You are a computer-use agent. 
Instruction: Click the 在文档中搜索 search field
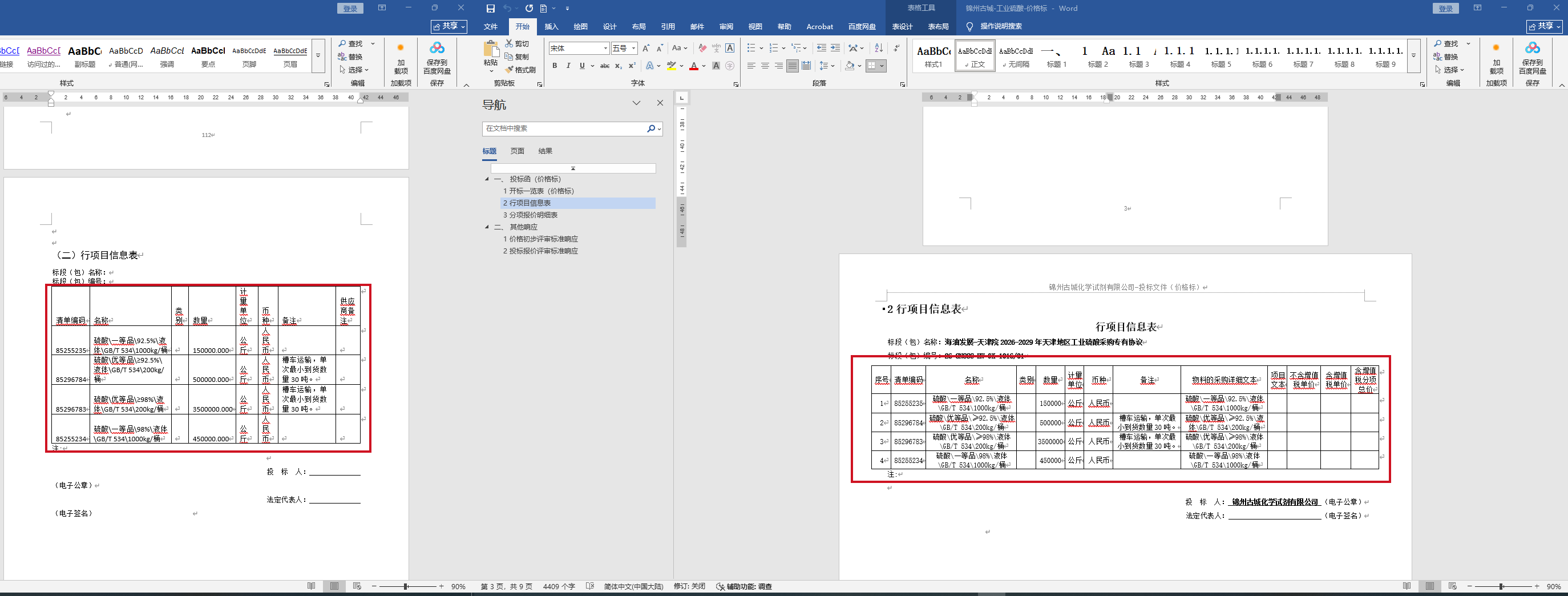564,128
